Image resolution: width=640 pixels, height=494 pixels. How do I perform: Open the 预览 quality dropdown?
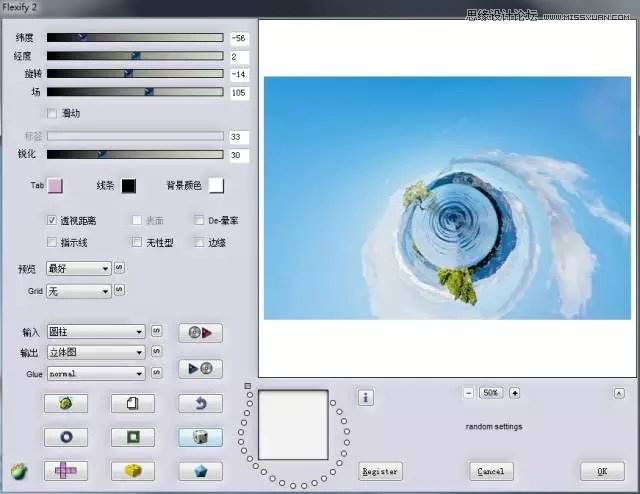coord(79,268)
